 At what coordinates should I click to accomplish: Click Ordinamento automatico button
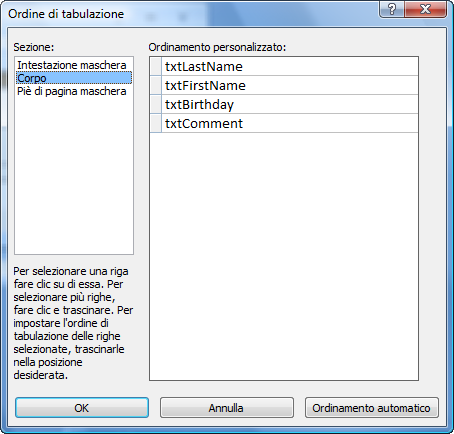click(x=372, y=408)
